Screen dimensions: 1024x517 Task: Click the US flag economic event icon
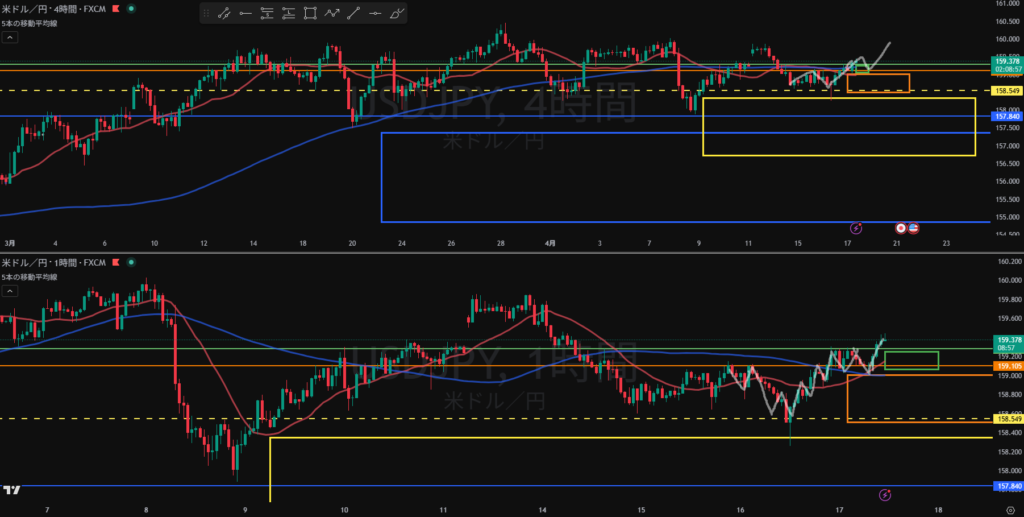tap(913, 229)
